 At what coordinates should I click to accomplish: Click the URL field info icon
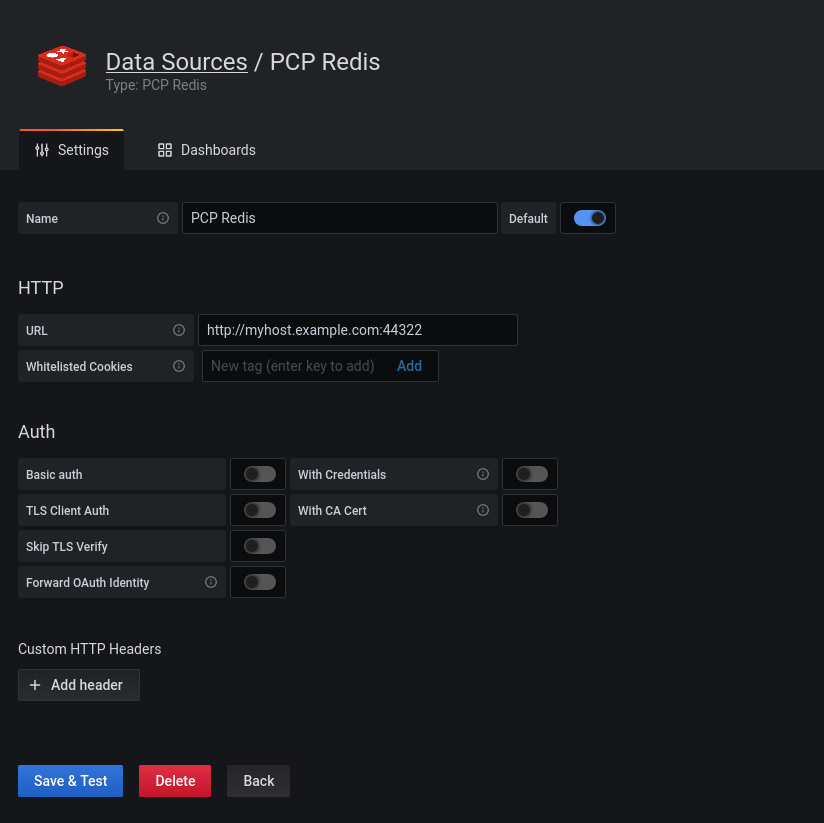(x=179, y=330)
